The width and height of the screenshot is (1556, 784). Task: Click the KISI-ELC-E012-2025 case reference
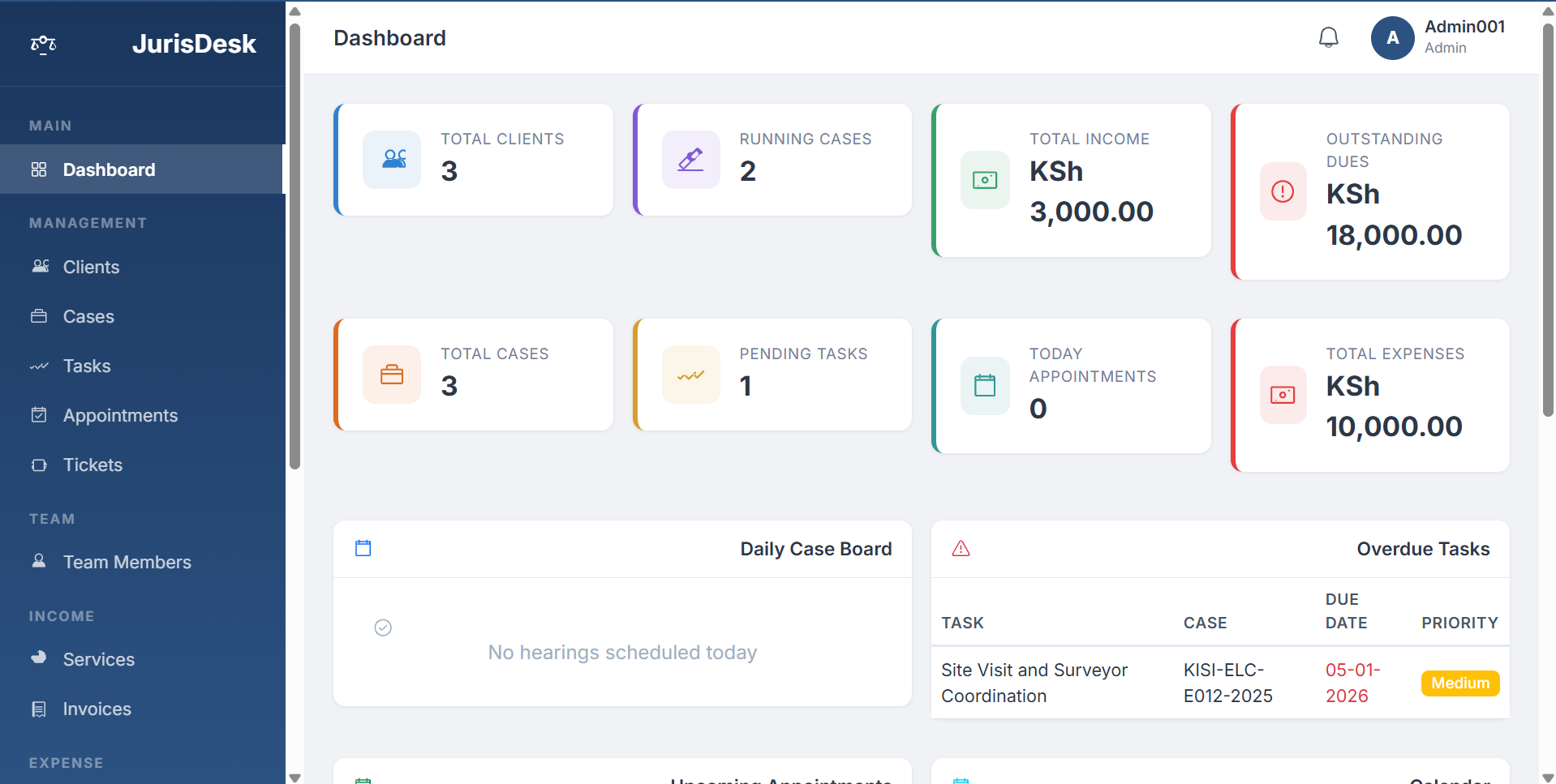pyautogui.click(x=1228, y=683)
